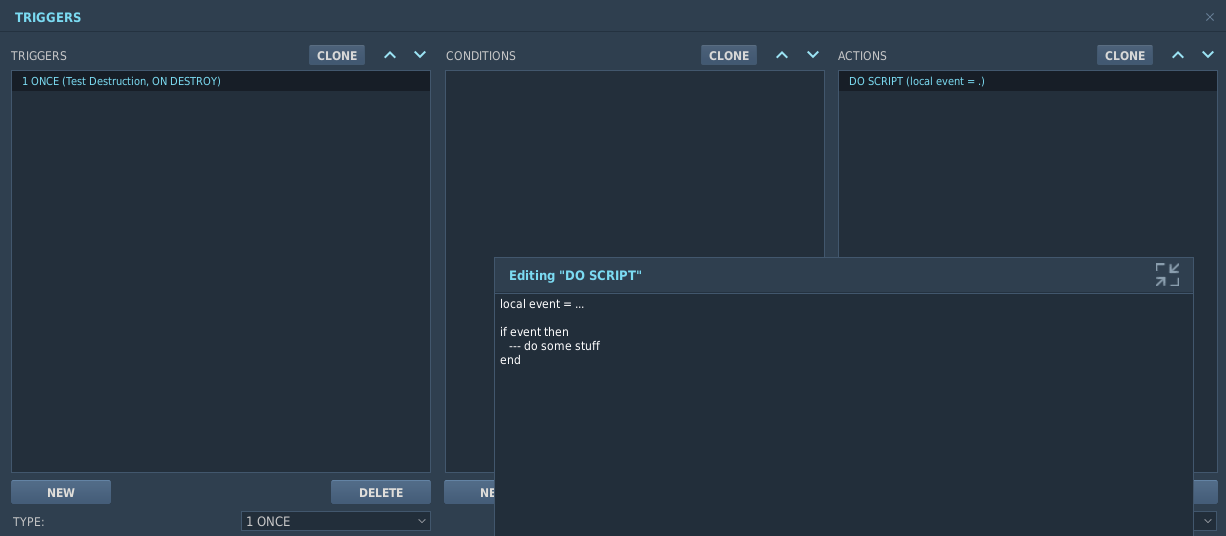1226x536 pixels.
Task: Place cursor on 'local event = ...' line
Action: pos(542,304)
